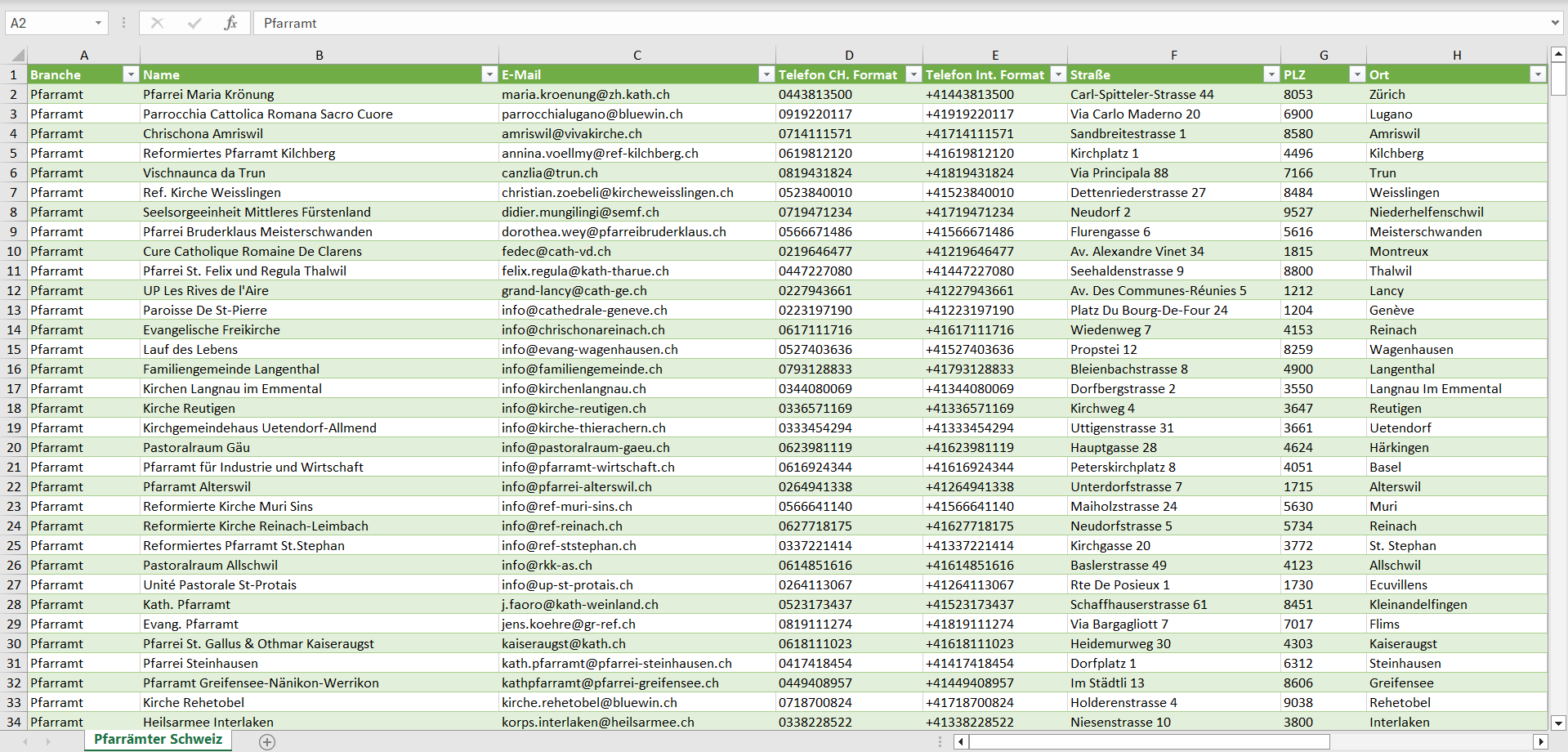Select cell 'Peterskirchplatz 8'
This screenshot has width=1568, height=752.
coord(1174,467)
